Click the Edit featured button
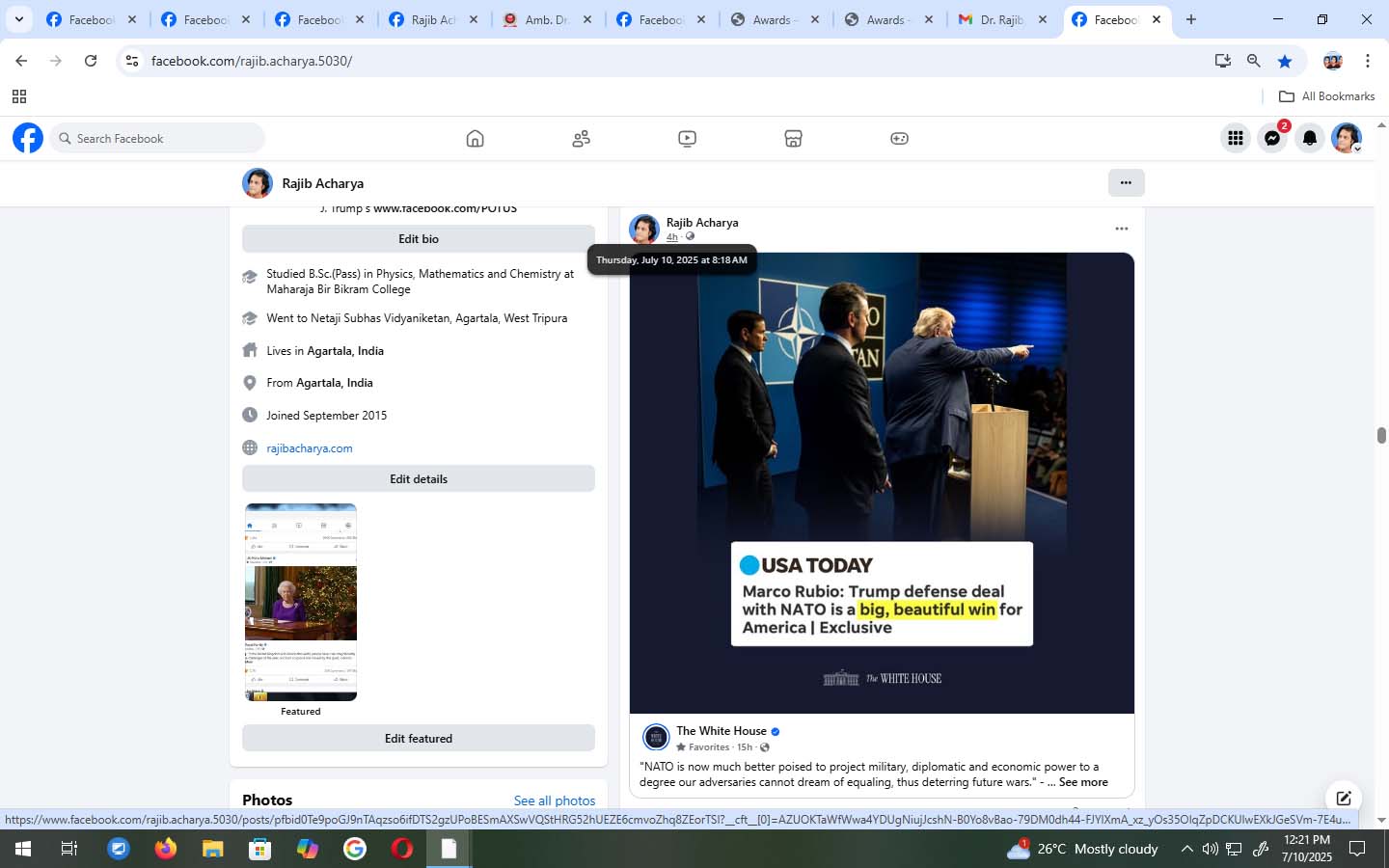The image size is (1389, 868). (419, 738)
